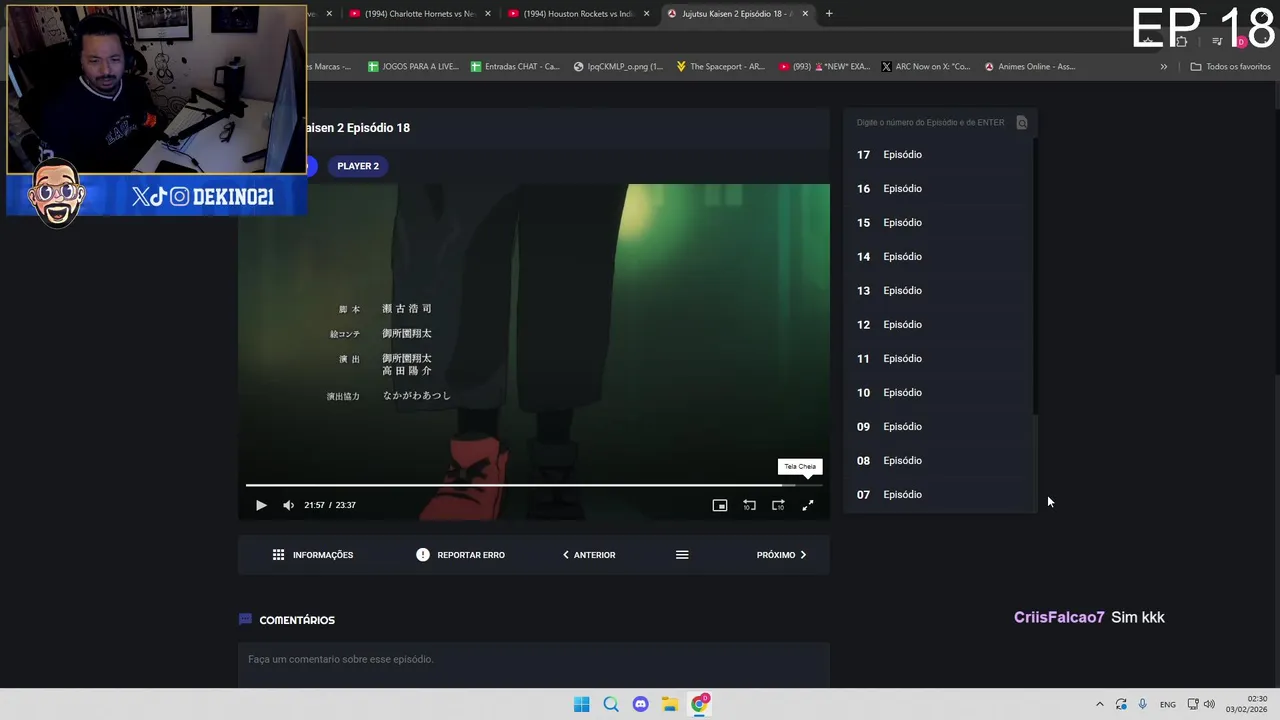Viewport: 1280px width, 720px height.
Task: Select PLAYER 2 video source
Action: tap(358, 166)
